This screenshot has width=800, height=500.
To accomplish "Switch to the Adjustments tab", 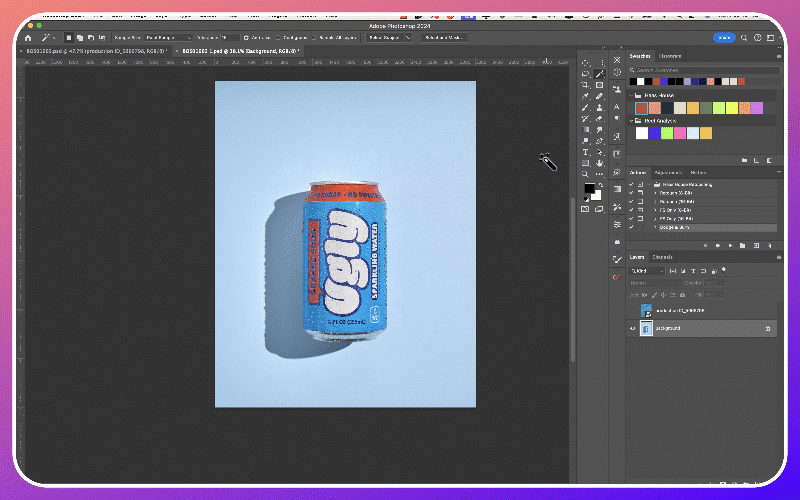I will [x=668, y=173].
